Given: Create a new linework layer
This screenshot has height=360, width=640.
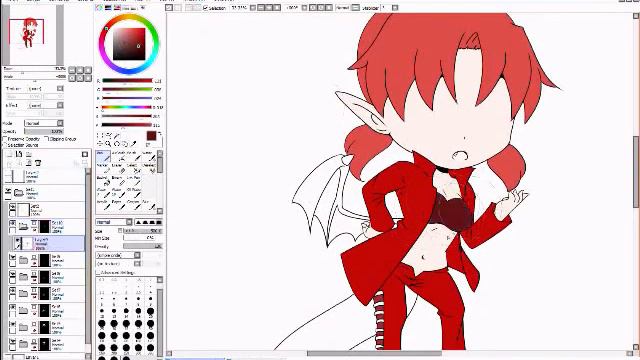Looking at the screenshot, I should click(x=19, y=154).
